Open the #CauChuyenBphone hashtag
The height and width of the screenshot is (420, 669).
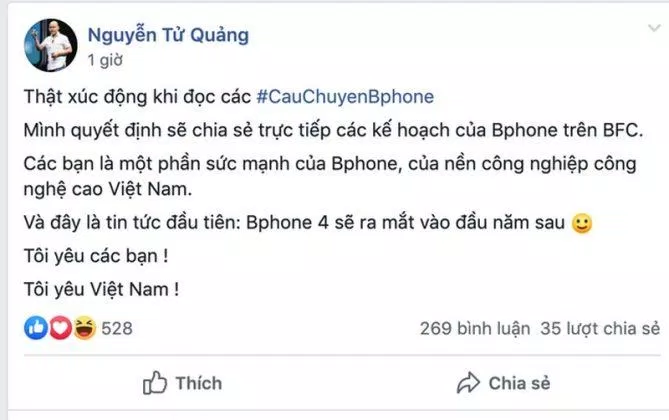tap(345, 97)
